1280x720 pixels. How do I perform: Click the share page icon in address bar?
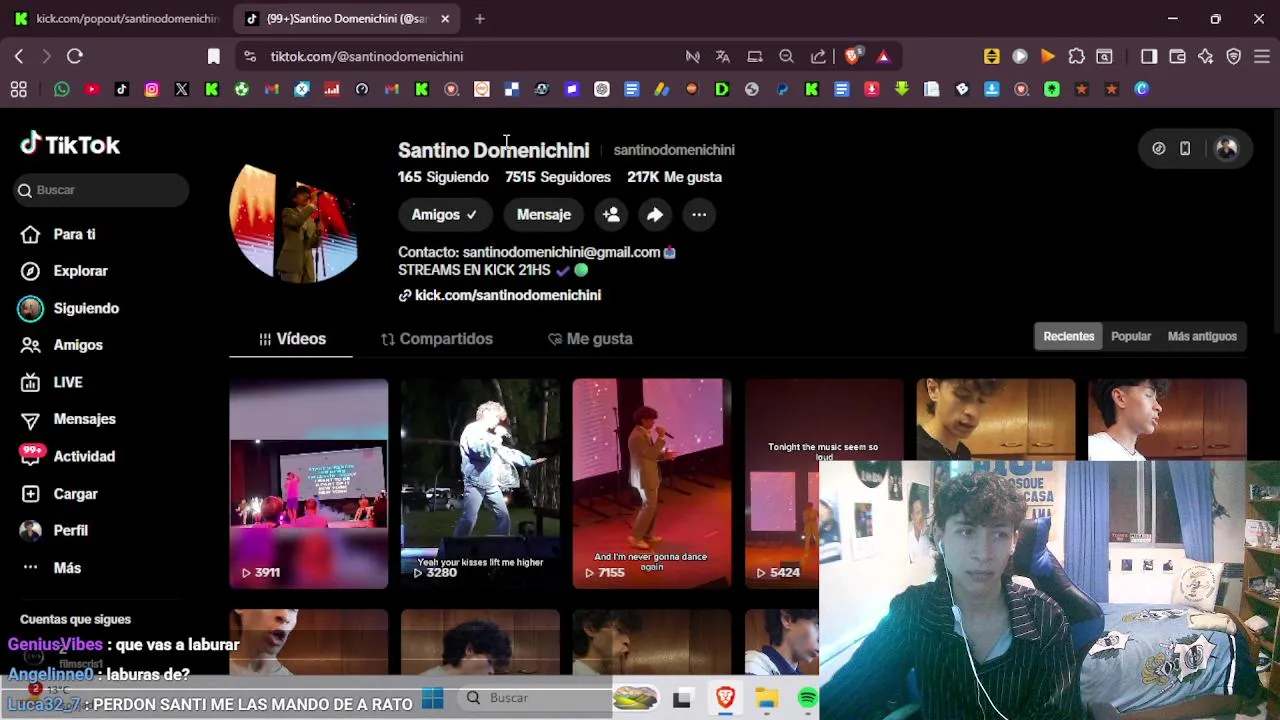(818, 56)
